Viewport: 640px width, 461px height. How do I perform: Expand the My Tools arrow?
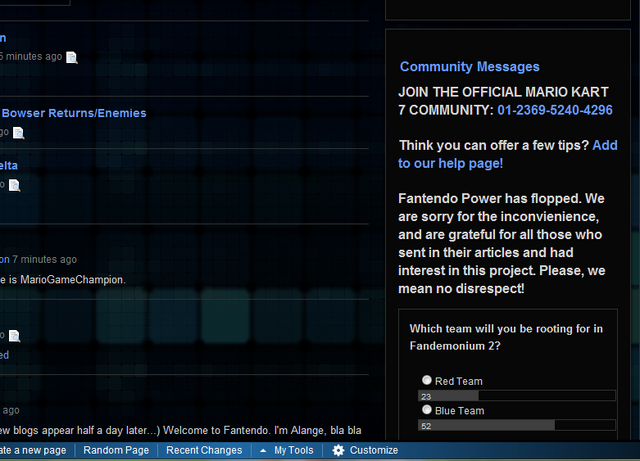point(263,450)
